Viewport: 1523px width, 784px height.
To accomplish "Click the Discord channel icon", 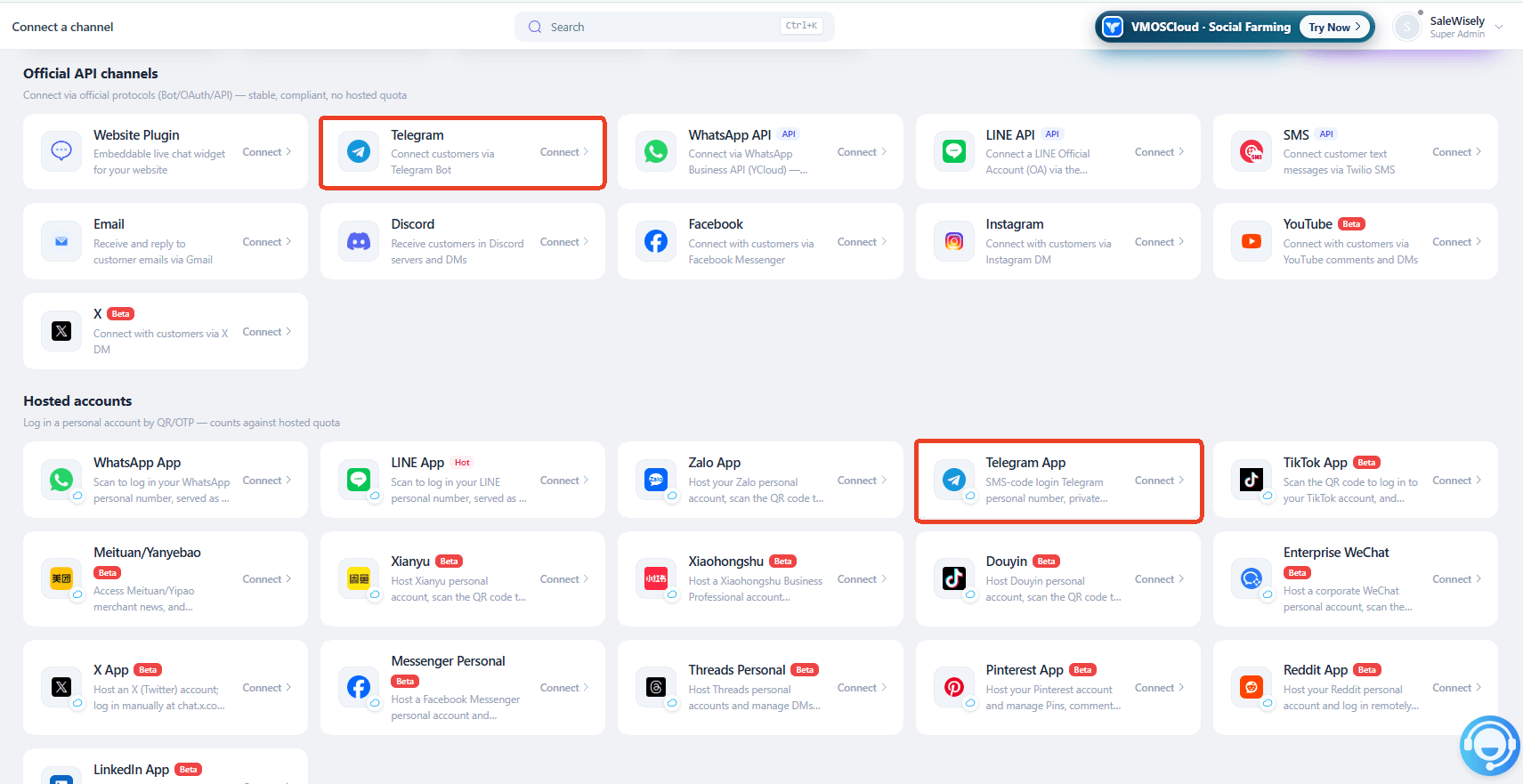I will click(359, 241).
